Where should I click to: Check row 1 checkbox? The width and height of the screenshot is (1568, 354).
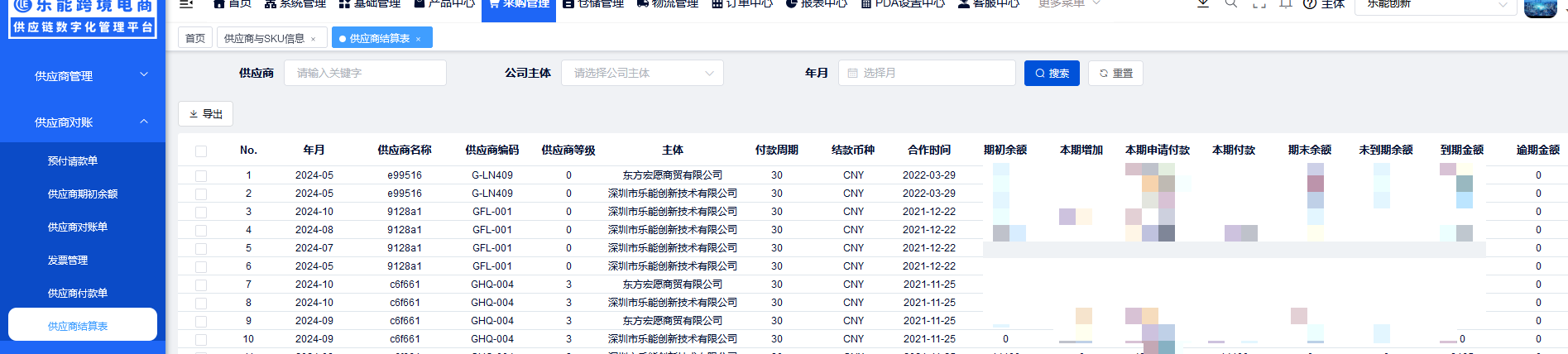201,176
